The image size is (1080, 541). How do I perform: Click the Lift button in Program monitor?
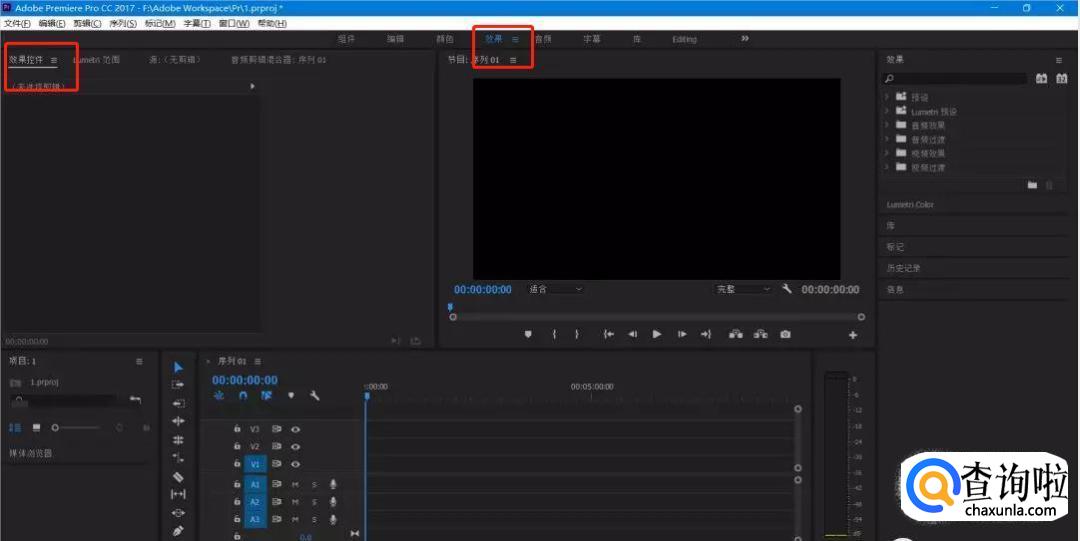tap(736, 334)
